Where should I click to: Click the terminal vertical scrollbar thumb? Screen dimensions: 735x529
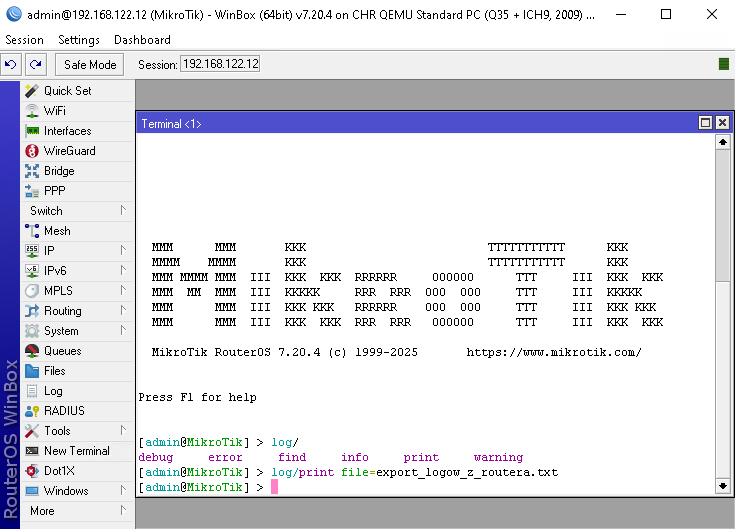723,216
